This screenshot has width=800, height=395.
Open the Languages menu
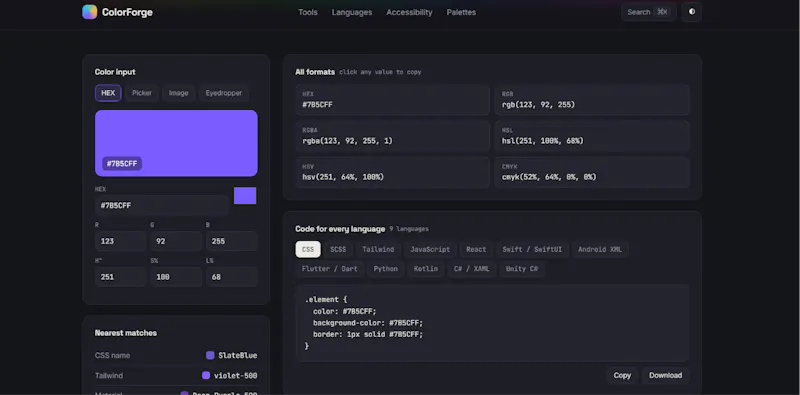(352, 12)
